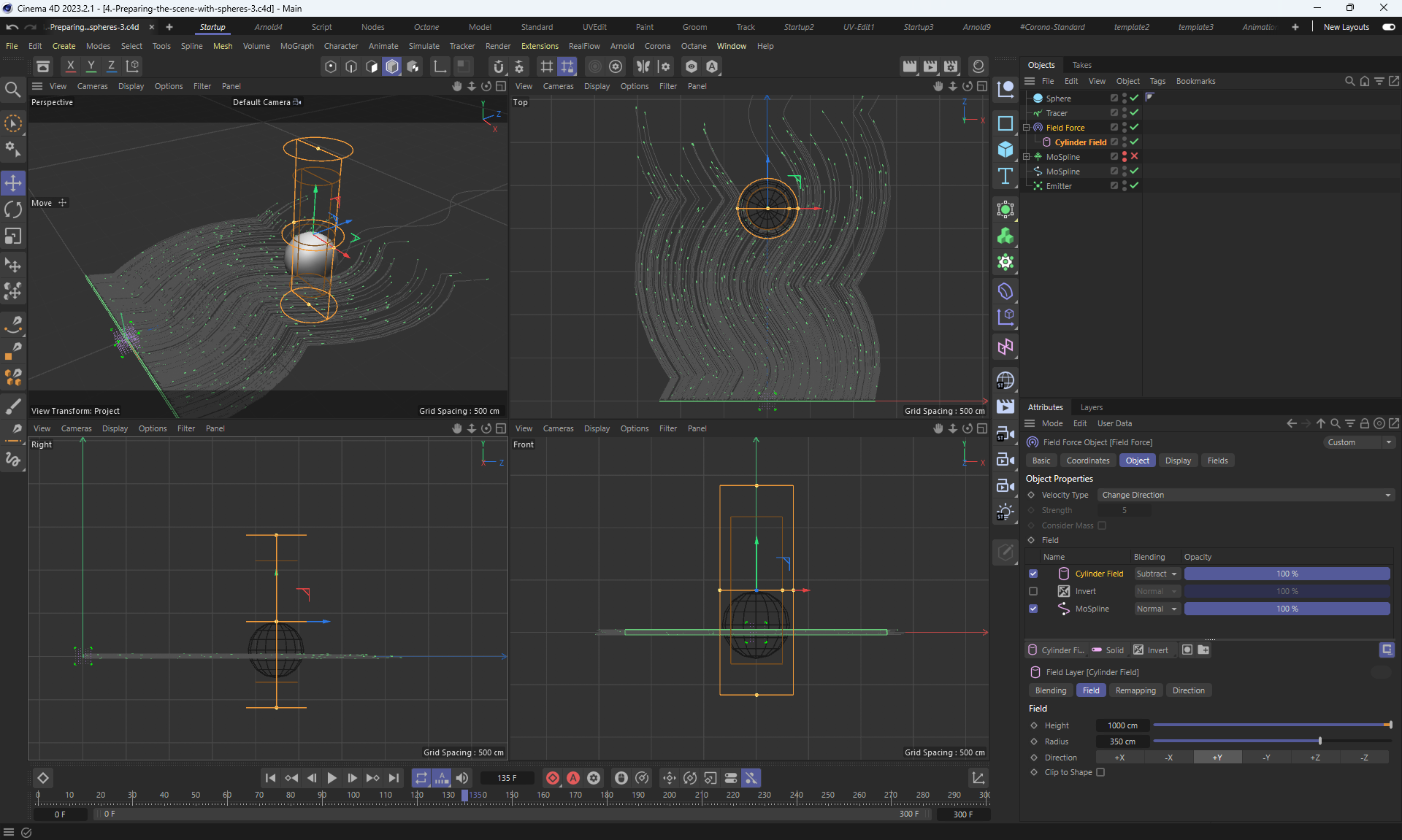Adjust the Radius slider
This screenshot has height=840, width=1402.
(x=1319, y=741)
